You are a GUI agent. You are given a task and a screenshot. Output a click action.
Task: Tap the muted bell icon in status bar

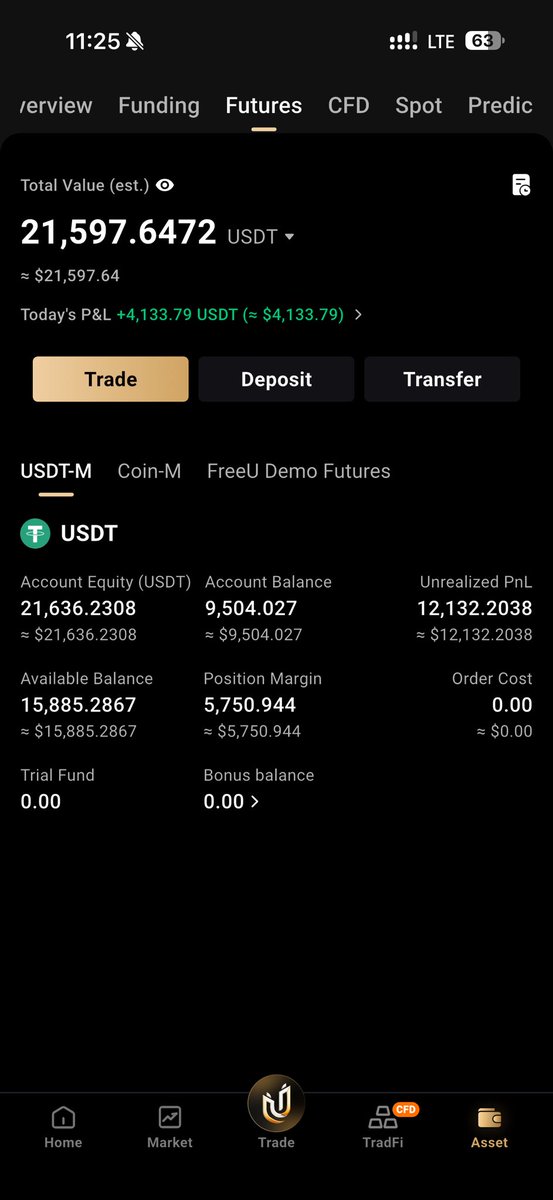tap(135, 41)
